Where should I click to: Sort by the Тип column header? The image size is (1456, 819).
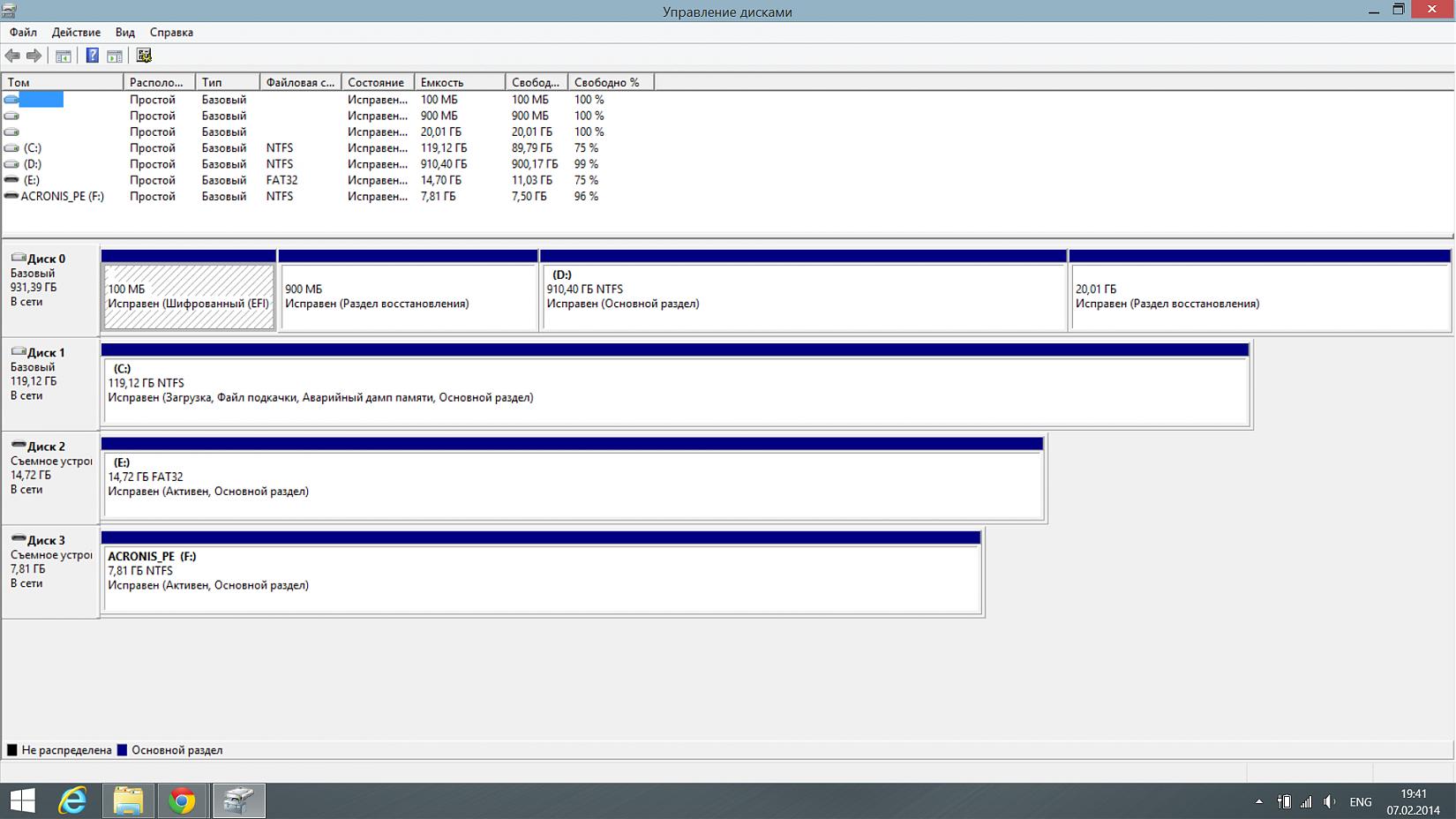pyautogui.click(x=228, y=82)
